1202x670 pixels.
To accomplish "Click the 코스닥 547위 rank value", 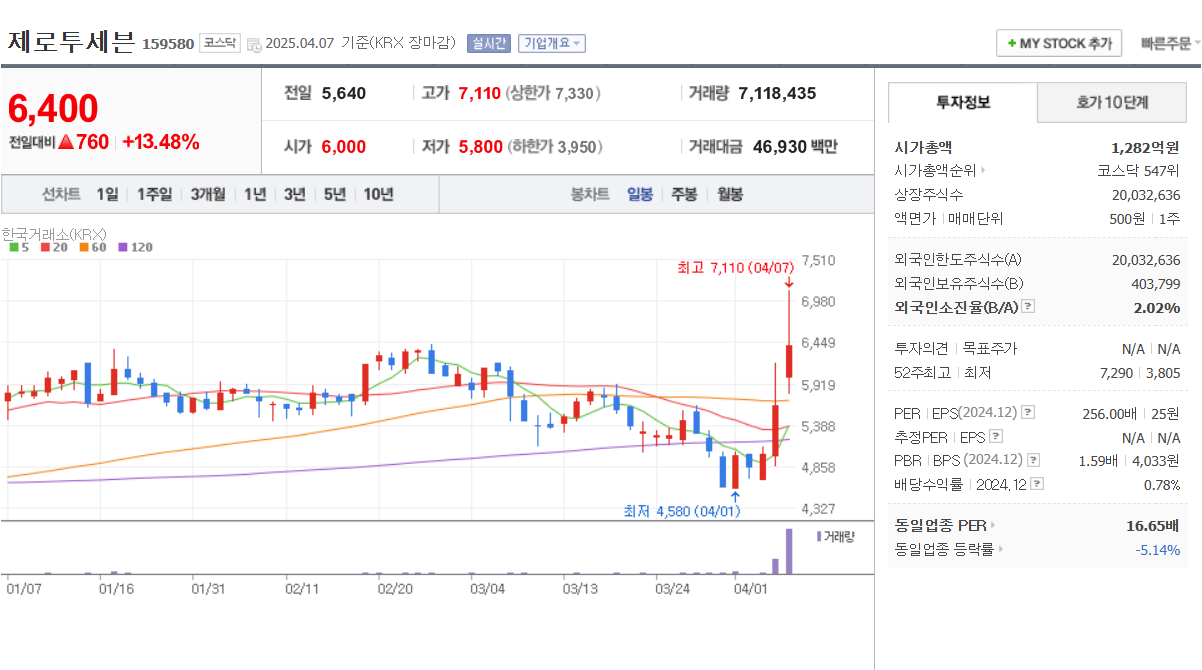I will tap(1138, 170).
